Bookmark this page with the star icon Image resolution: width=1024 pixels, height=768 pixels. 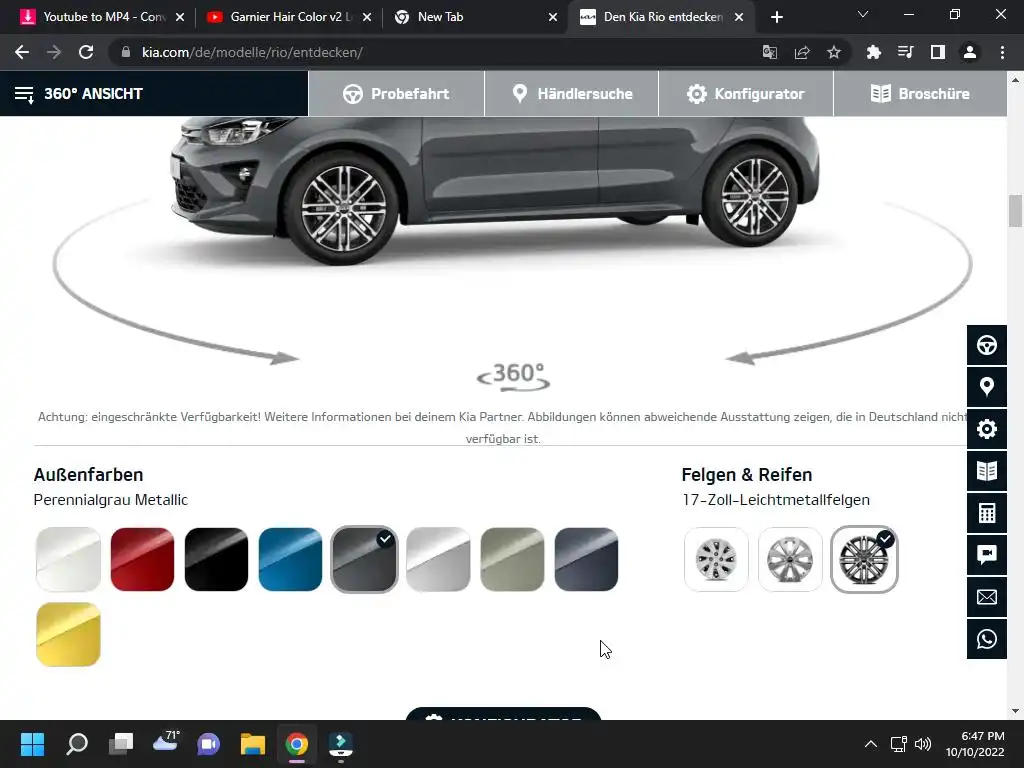pyautogui.click(x=834, y=52)
